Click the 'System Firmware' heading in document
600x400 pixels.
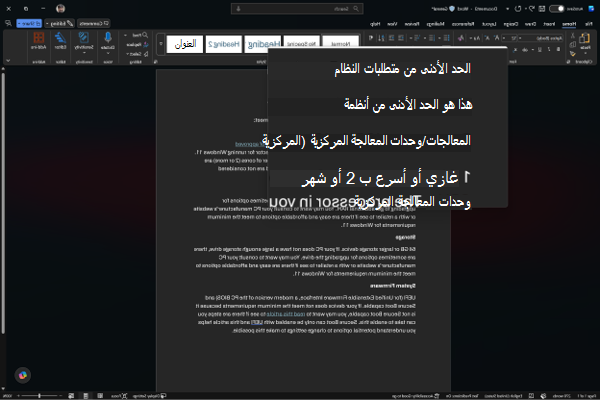click(393, 286)
